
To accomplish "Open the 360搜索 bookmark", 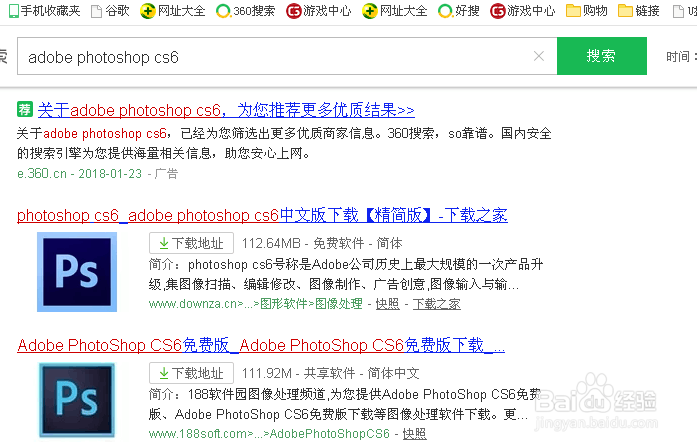I will [245, 11].
